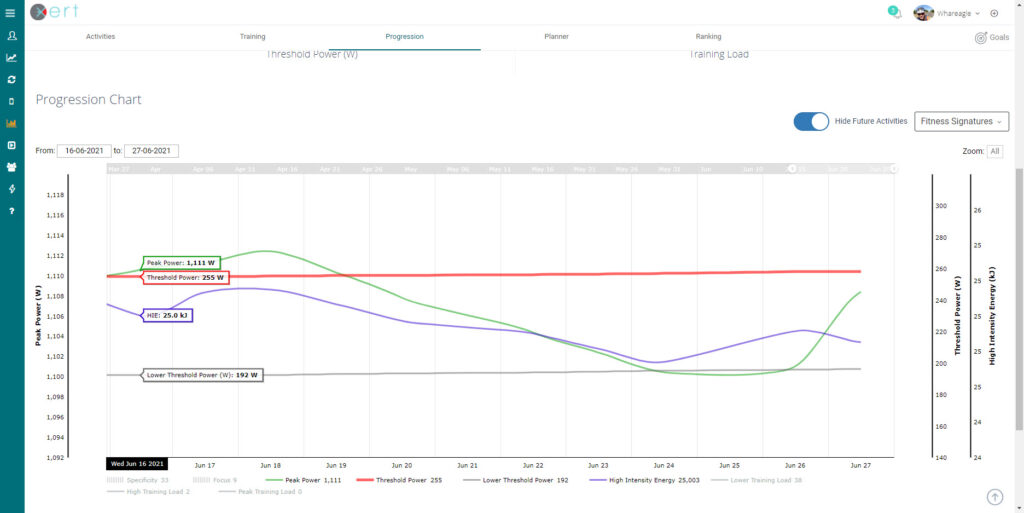1024x513 pixels.
Task: Click the orange bar chart sidebar icon
Action: [11, 124]
